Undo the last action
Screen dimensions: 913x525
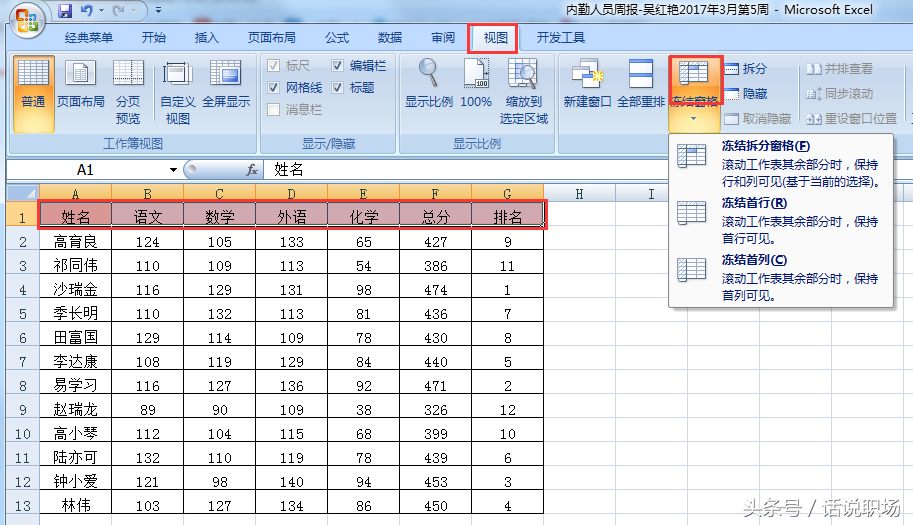click(86, 10)
